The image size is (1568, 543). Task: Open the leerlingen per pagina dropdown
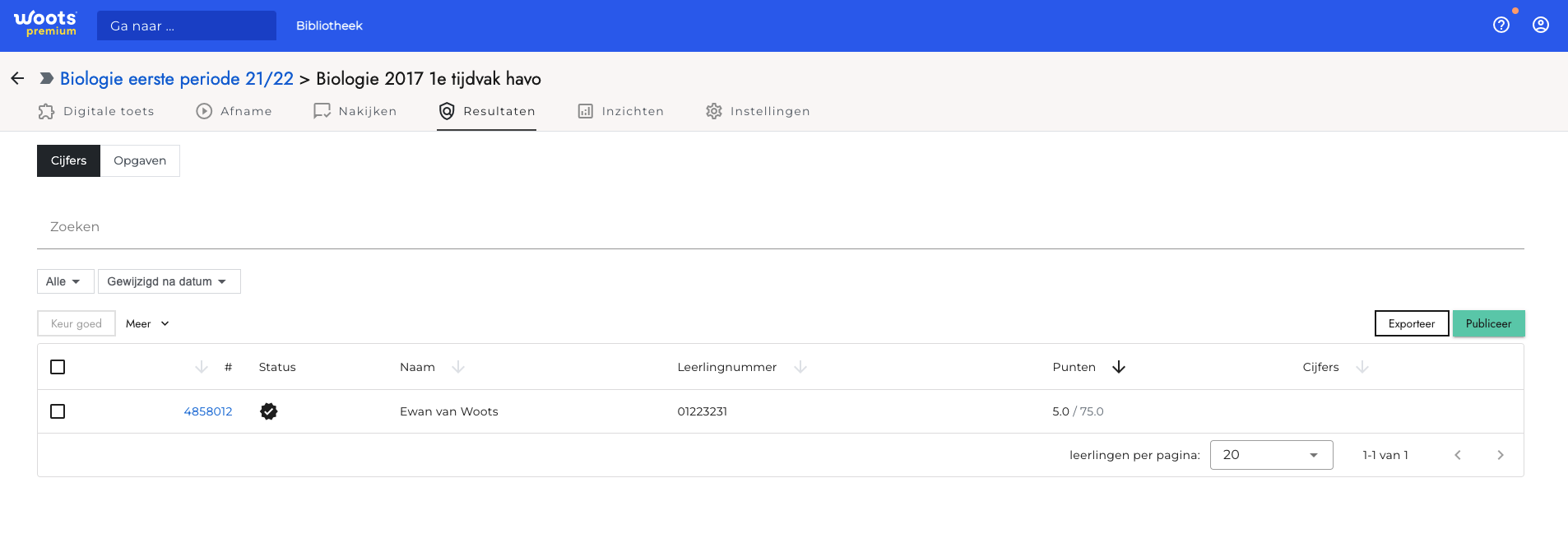coord(1271,455)
